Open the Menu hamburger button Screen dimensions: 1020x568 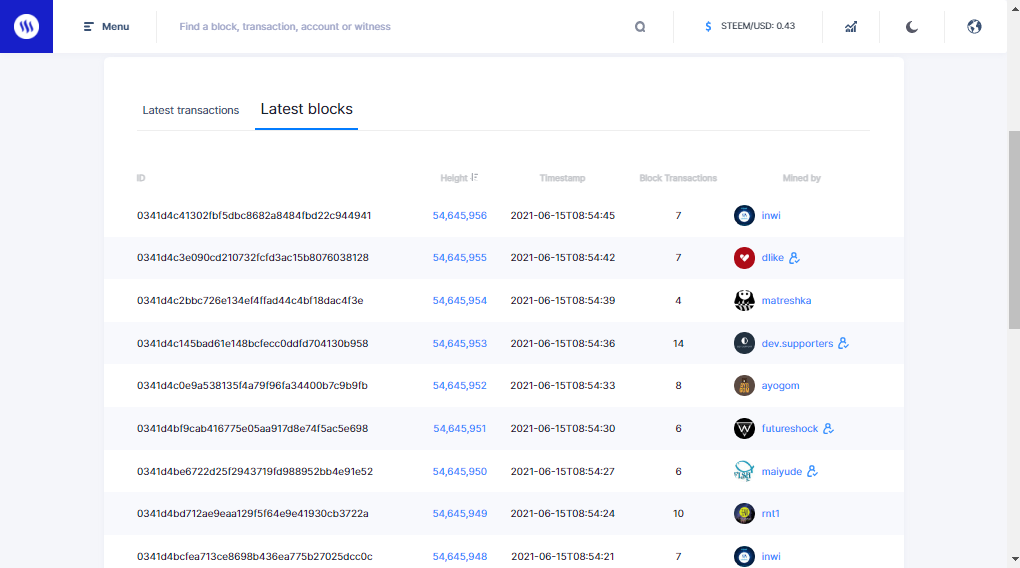pyautogui.click(x=106, y=27)
